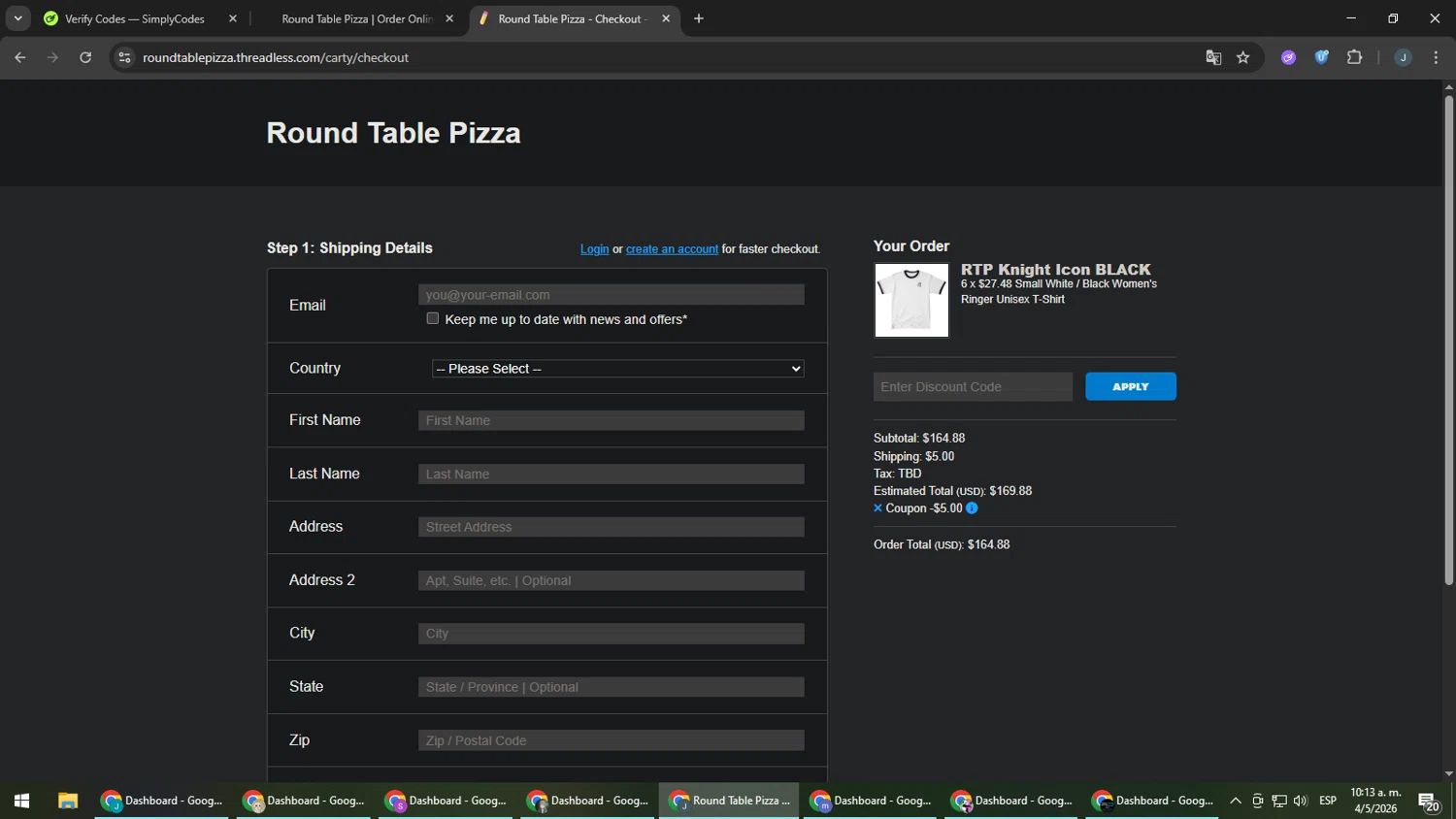Open a new browser tab
This screenshot has height=819, width=1456.
coord(699,18)
